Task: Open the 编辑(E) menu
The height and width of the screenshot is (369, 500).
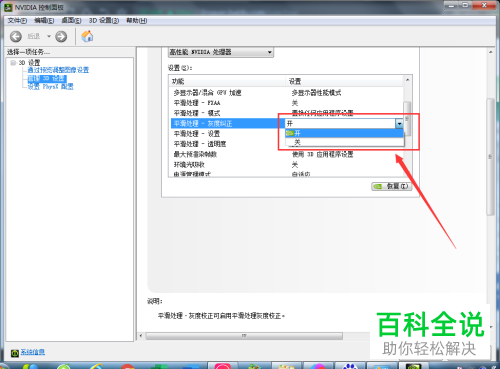Action: pos(44,21)
